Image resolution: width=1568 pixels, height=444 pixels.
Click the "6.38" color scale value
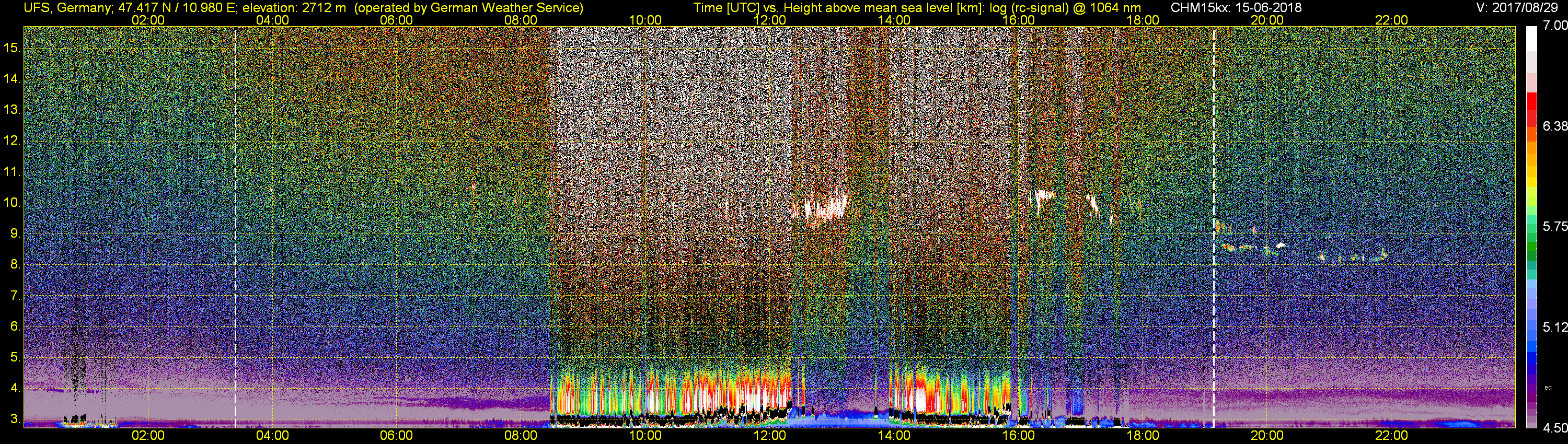click(1555, 126)
